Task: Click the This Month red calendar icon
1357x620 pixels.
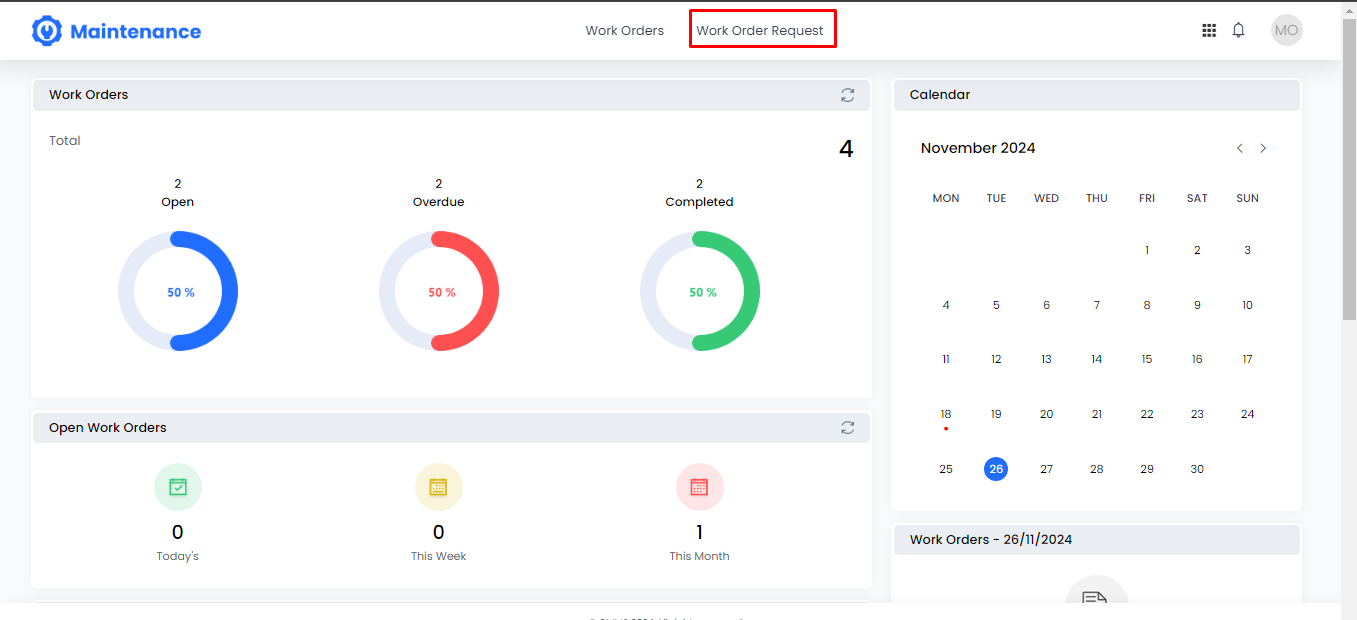Action: point(700,487)
